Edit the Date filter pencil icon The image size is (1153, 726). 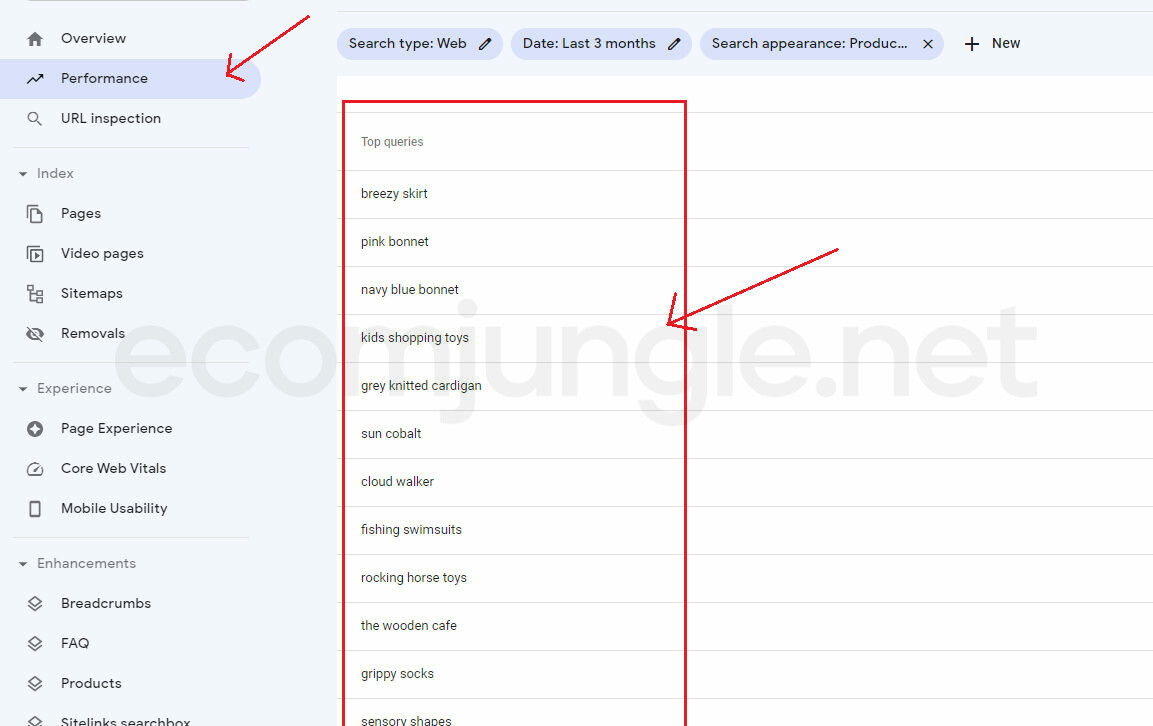coord(674,44)
